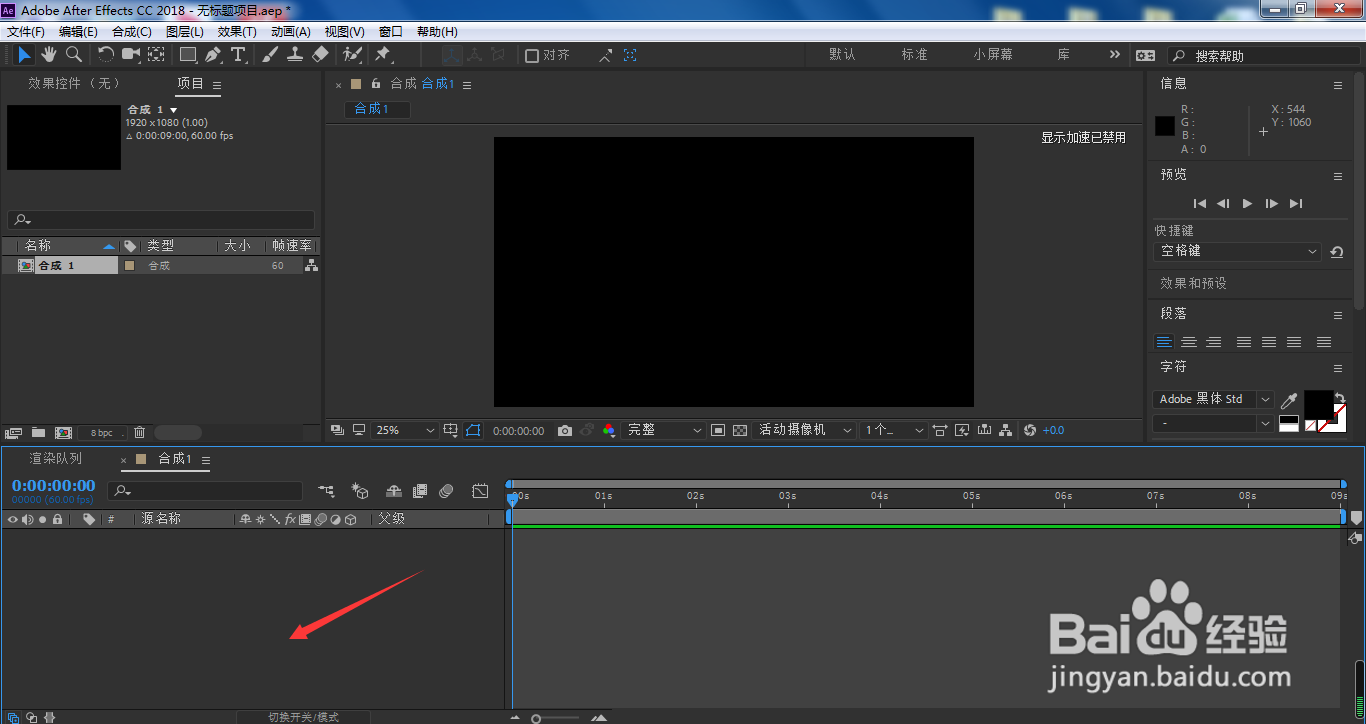Screen dimensions: 1366x724
Task: Click reset exposure icon in viewer
Action: coord(1030,430)
